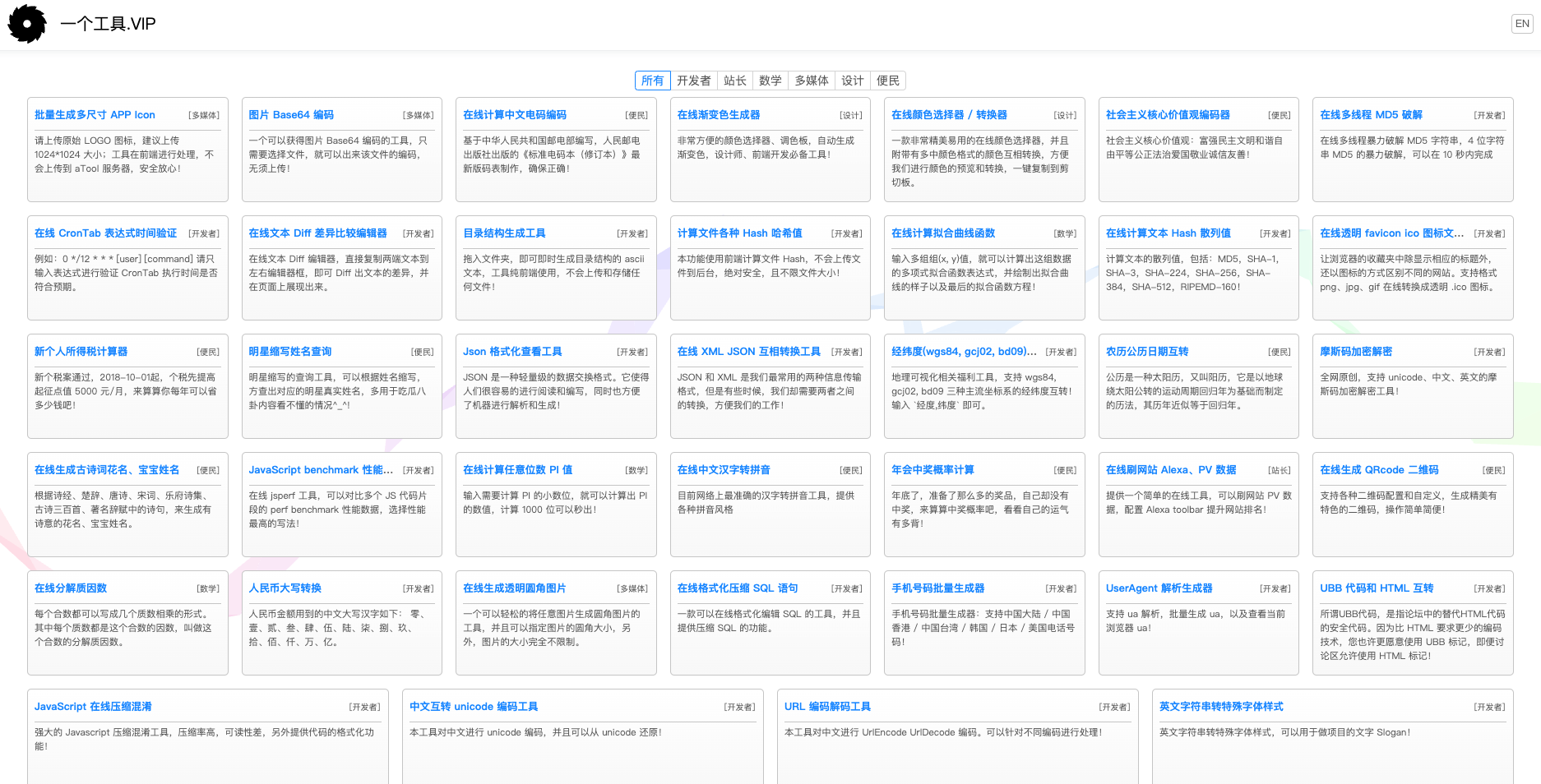Open 摩斯码加密解密 tool link

1355,352
